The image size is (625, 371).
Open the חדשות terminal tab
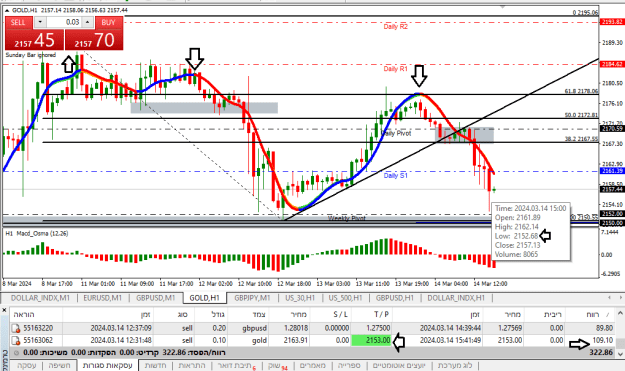[x=155, y=365]
